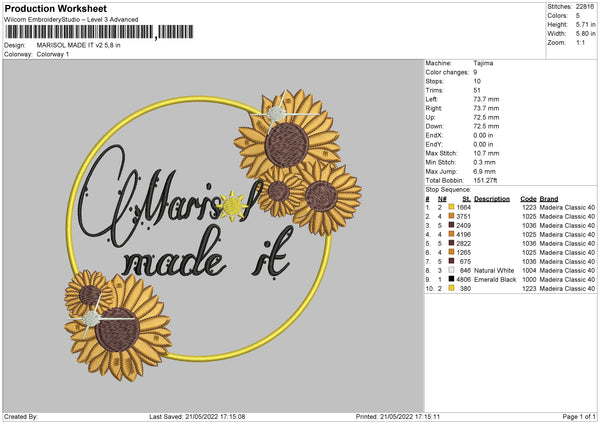600x424 pixels.
Task: Select the Colorway 1 value
Action: [x=53, y=54]
